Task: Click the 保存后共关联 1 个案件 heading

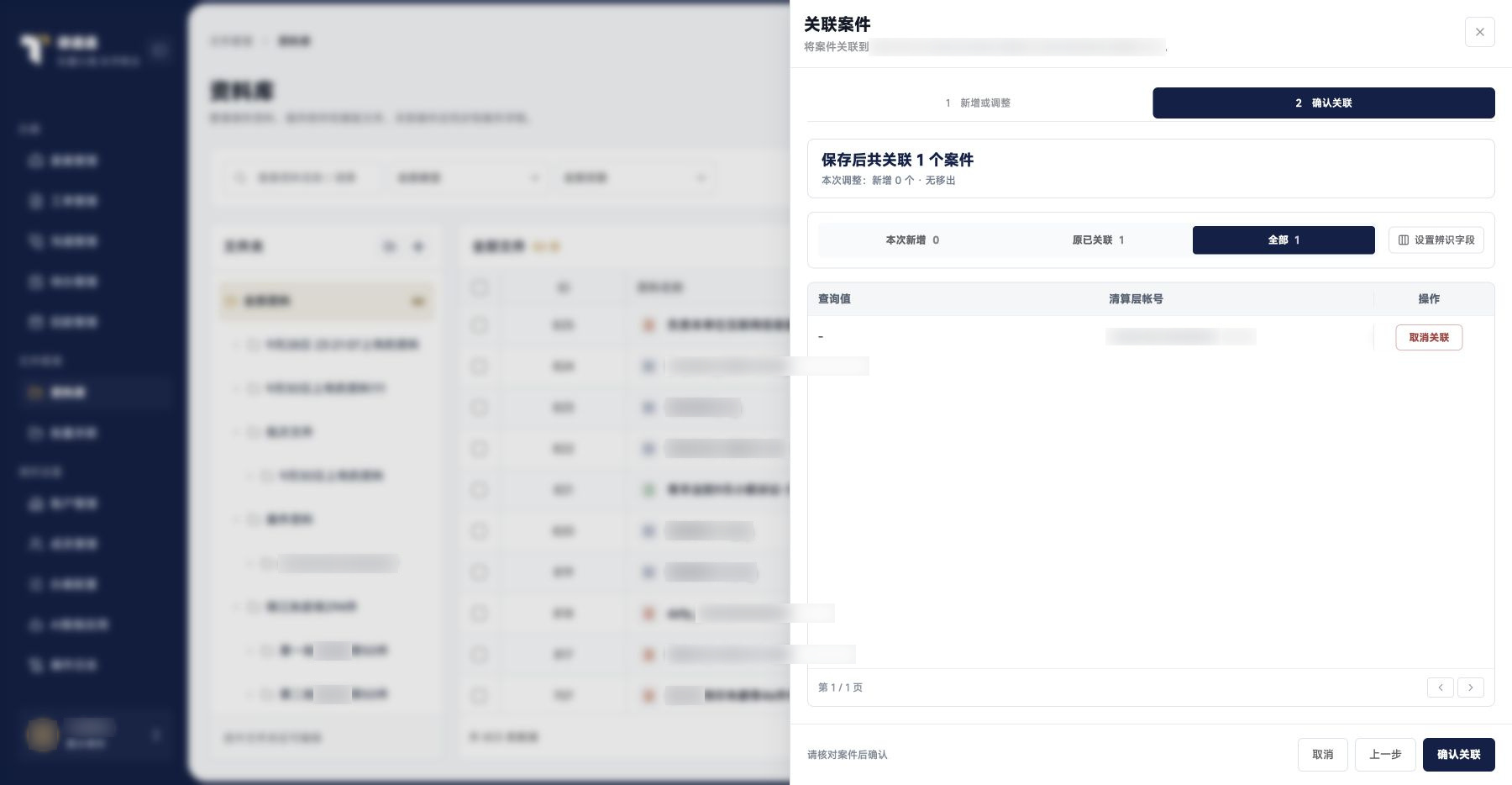Action: click(897, 160)
